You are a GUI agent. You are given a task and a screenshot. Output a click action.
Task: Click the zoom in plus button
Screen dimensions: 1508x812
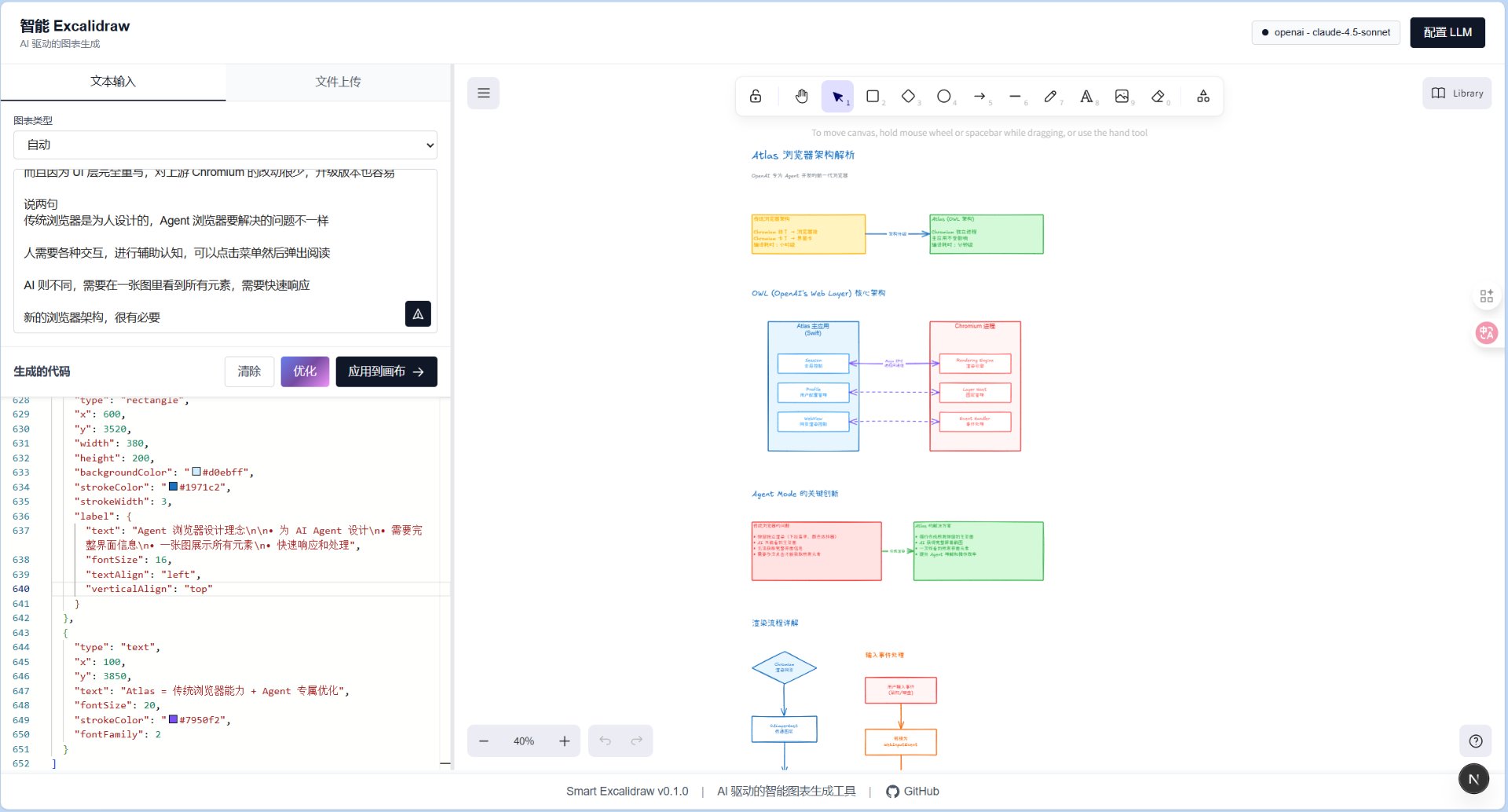[564, 741]
